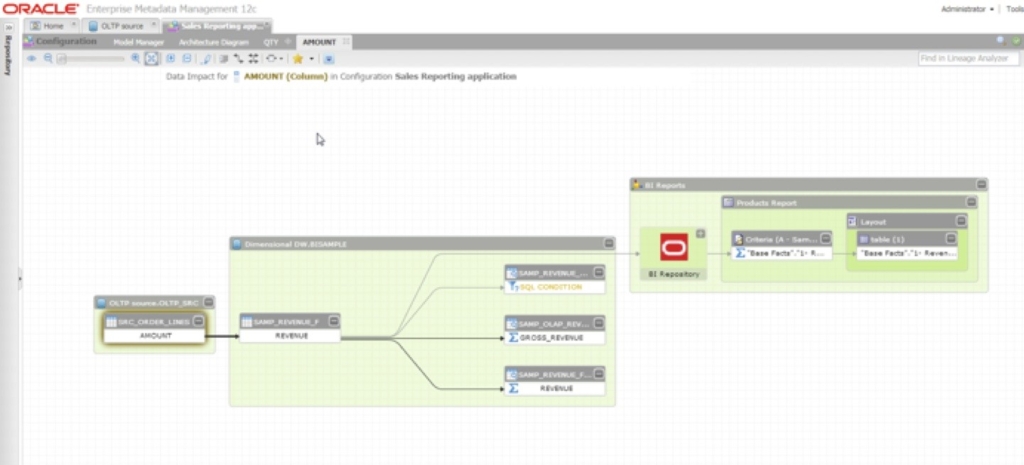Click the Products Report icon

pos(729,202)
